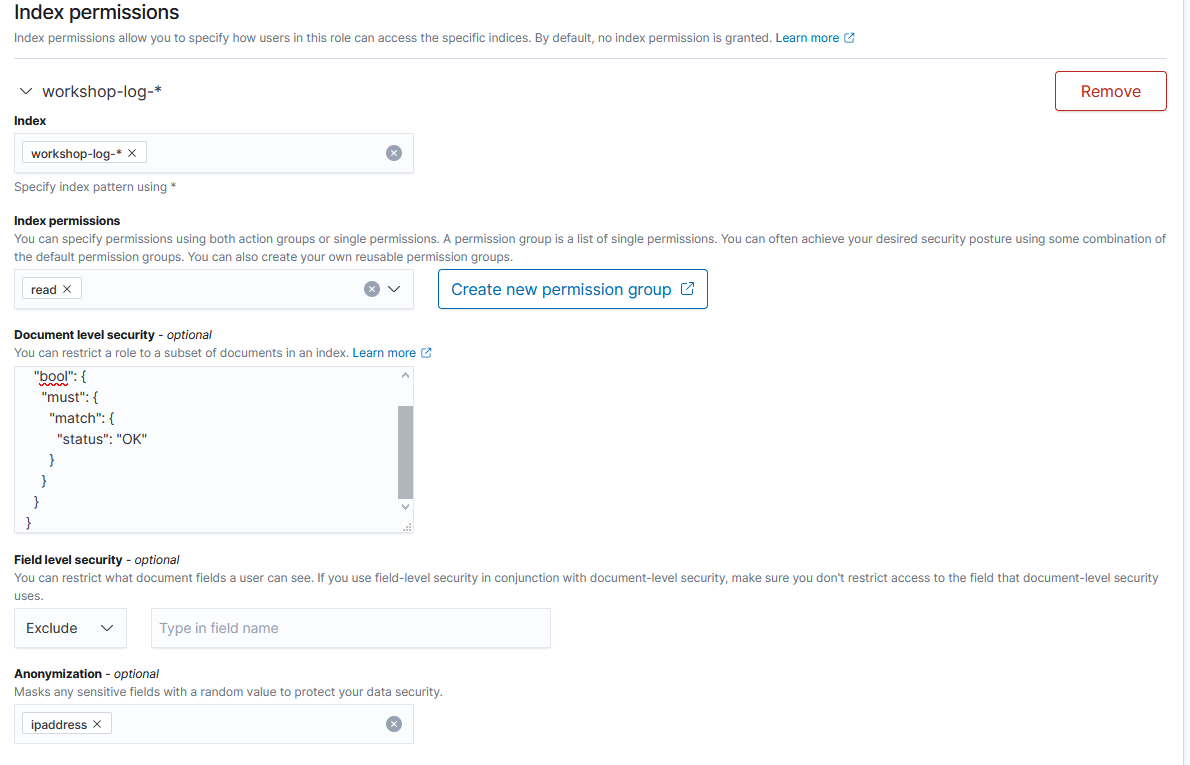Viewport: 1190px width, 765px height.
Task: Click scroll down arrow in query editor
Action: pyautogui.click(x=405, y=506)
